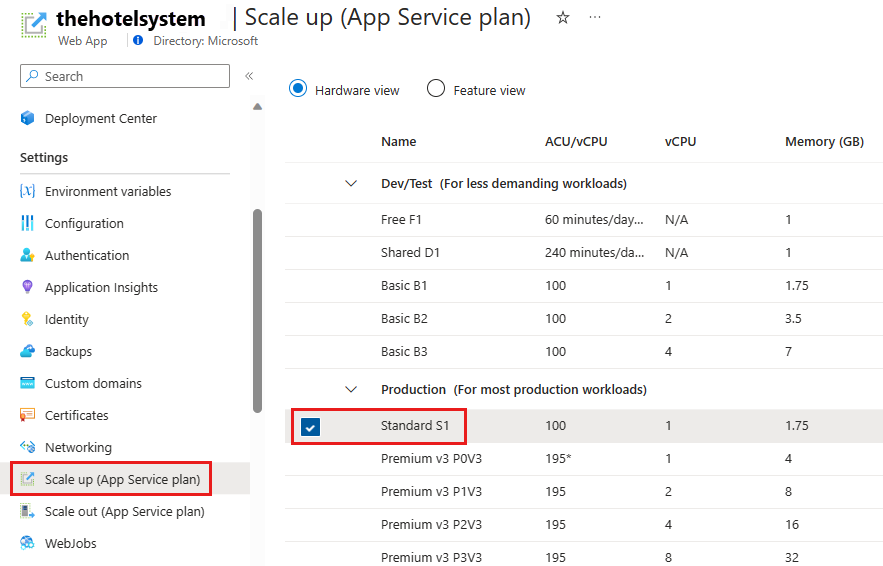Select the Basic B3 plan row
The width and height of the screenshot is (883, 566).
(x=584, y=351)
